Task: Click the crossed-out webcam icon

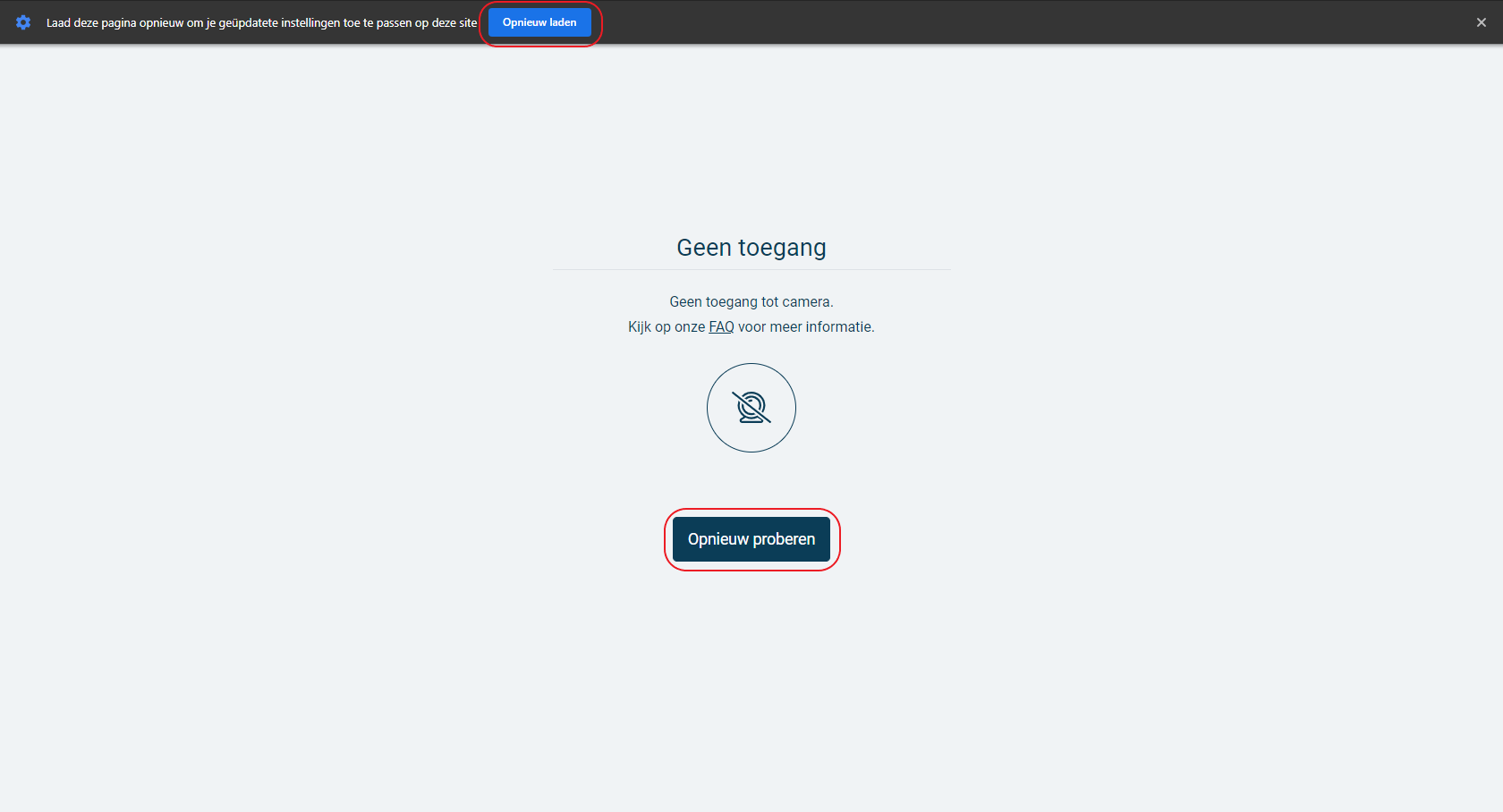Action: 751,408
